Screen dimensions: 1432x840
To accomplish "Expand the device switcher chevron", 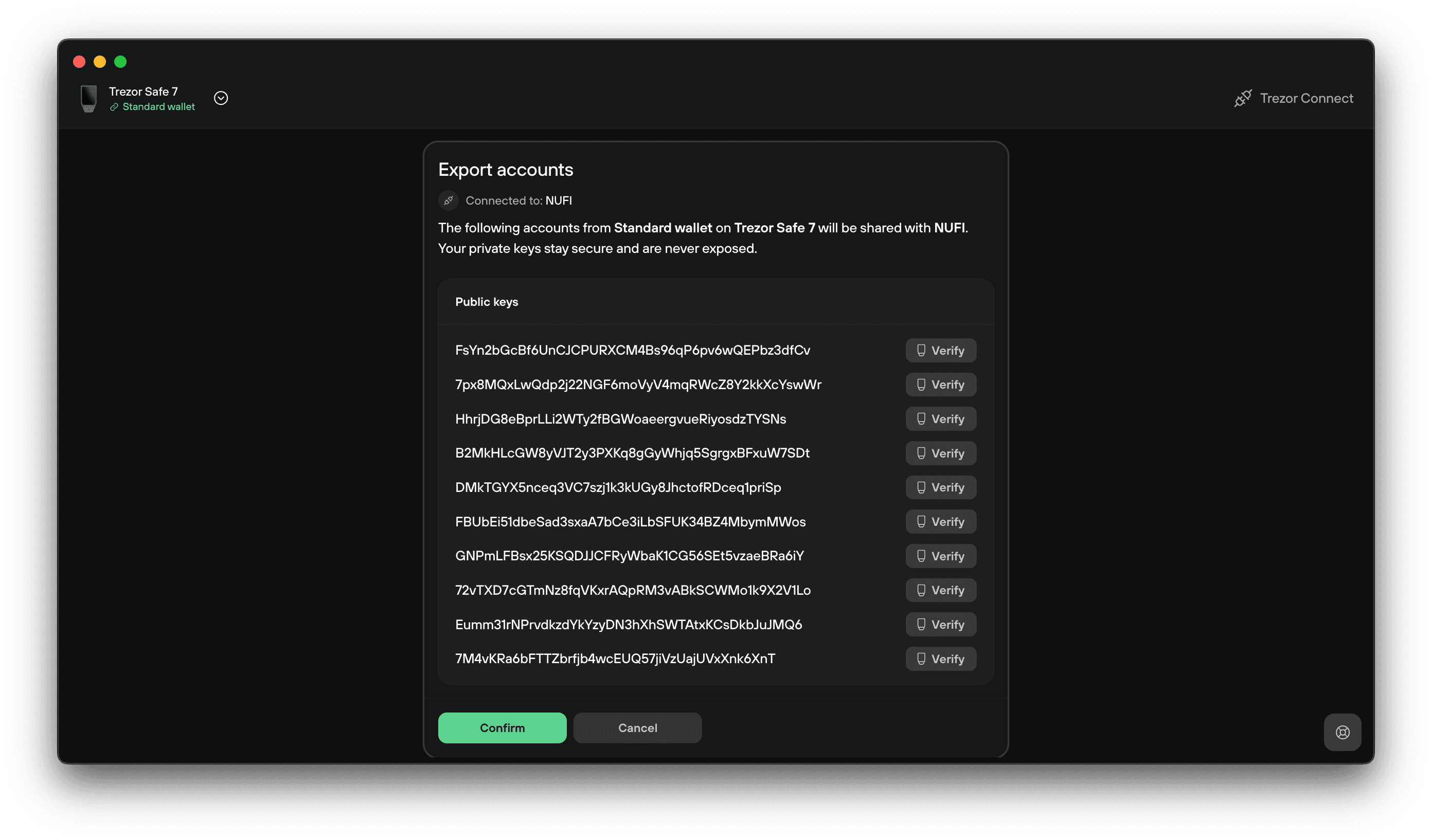I will (x=221, y=98).
